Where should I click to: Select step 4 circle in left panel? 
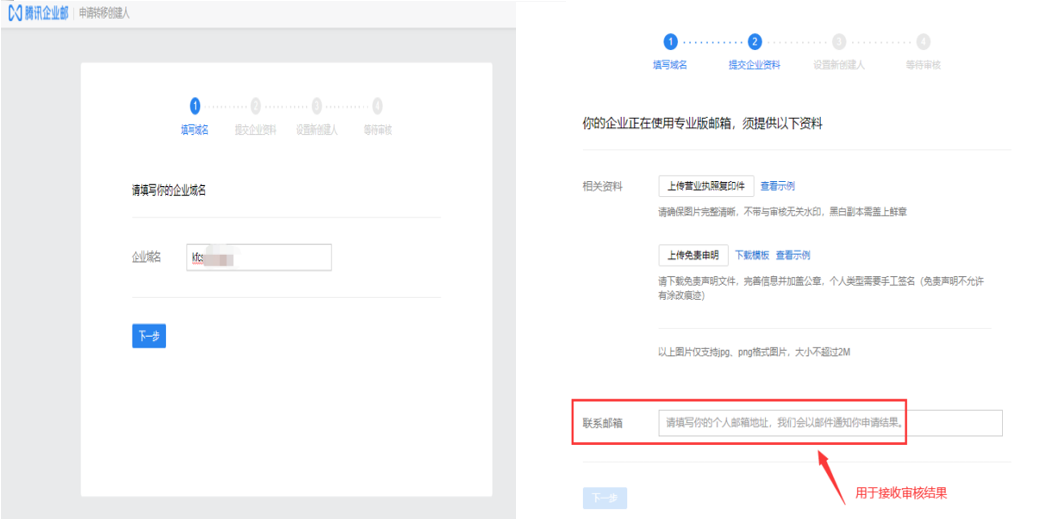377,105
